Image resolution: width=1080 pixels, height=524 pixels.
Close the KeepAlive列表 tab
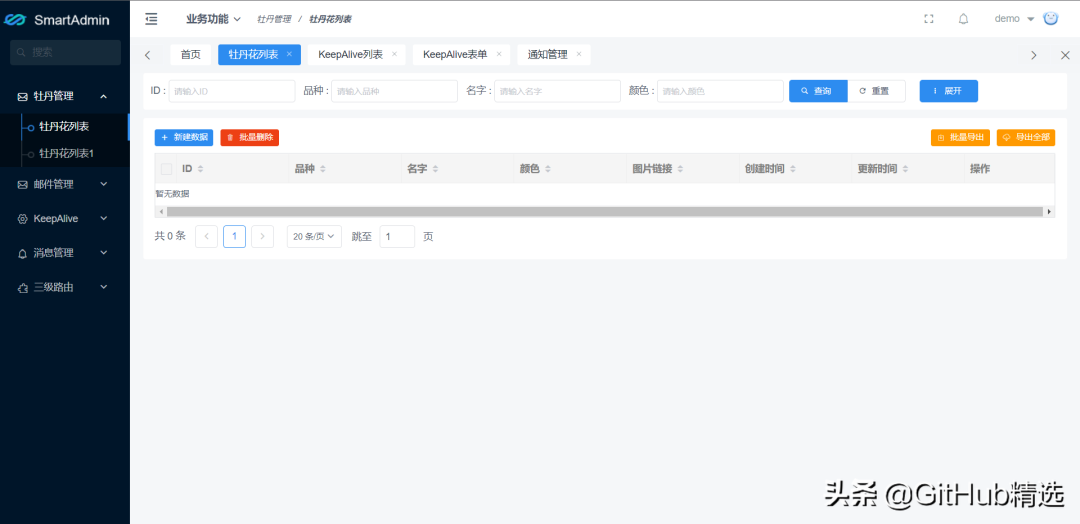click(x=394, y=54)
